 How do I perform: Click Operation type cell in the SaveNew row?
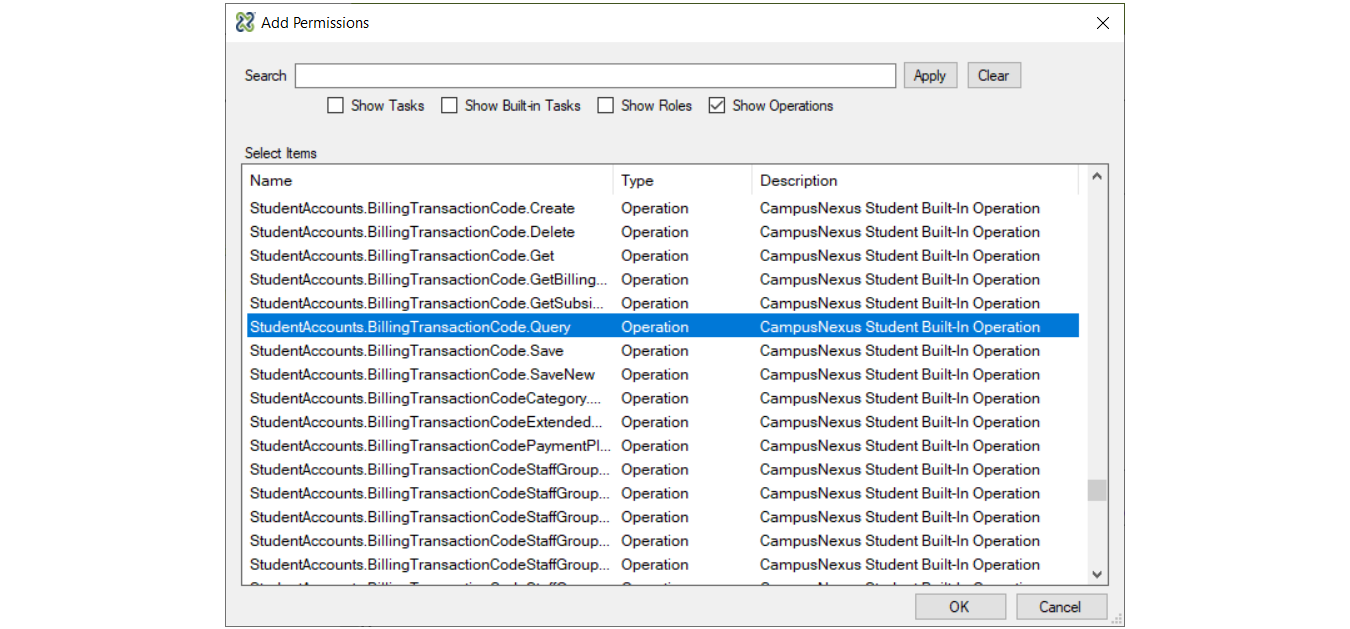(x=655, y=374)
